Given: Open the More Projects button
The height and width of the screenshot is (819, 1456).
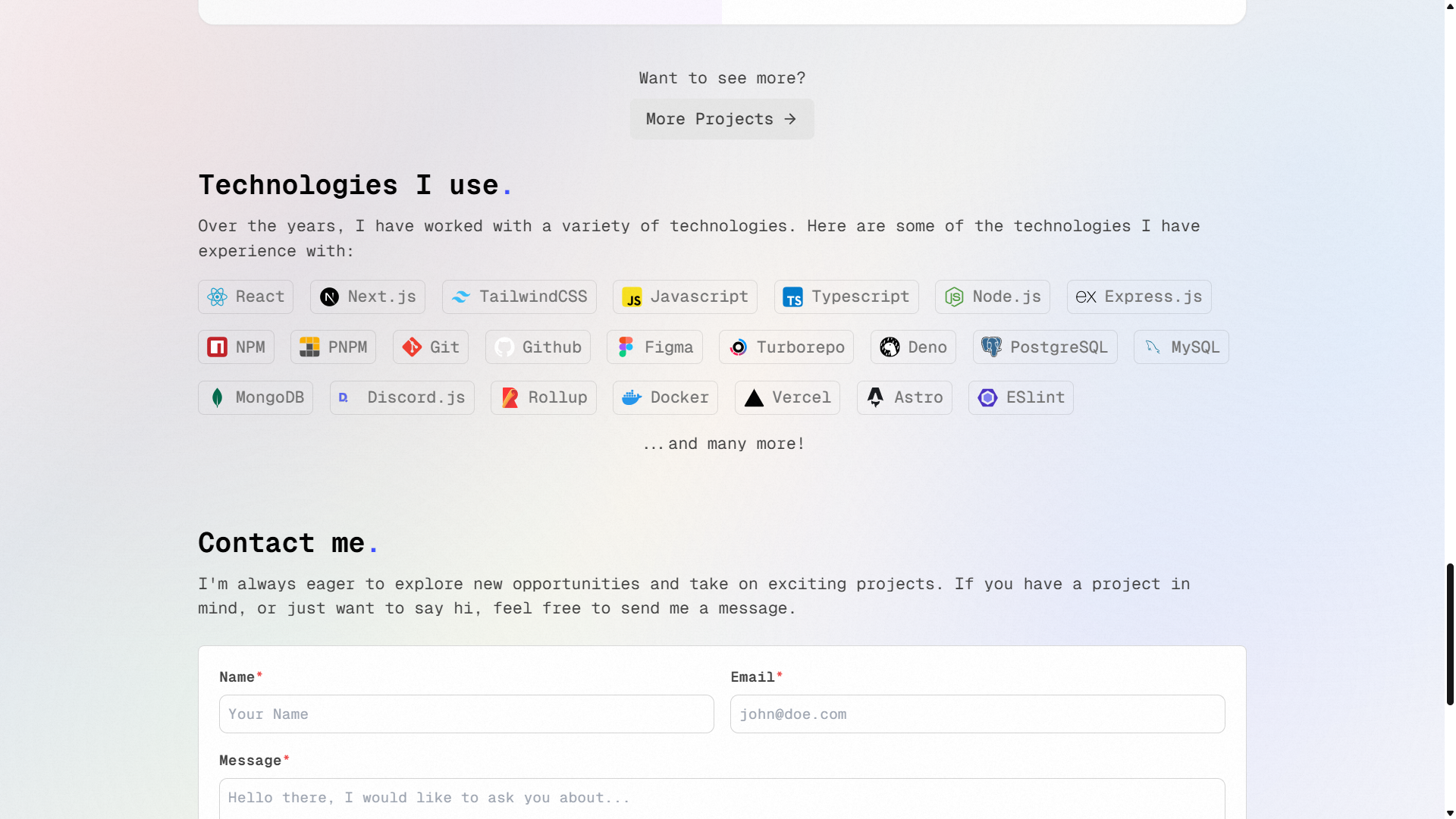Looking at the screenshot, I should click(722, 119).
